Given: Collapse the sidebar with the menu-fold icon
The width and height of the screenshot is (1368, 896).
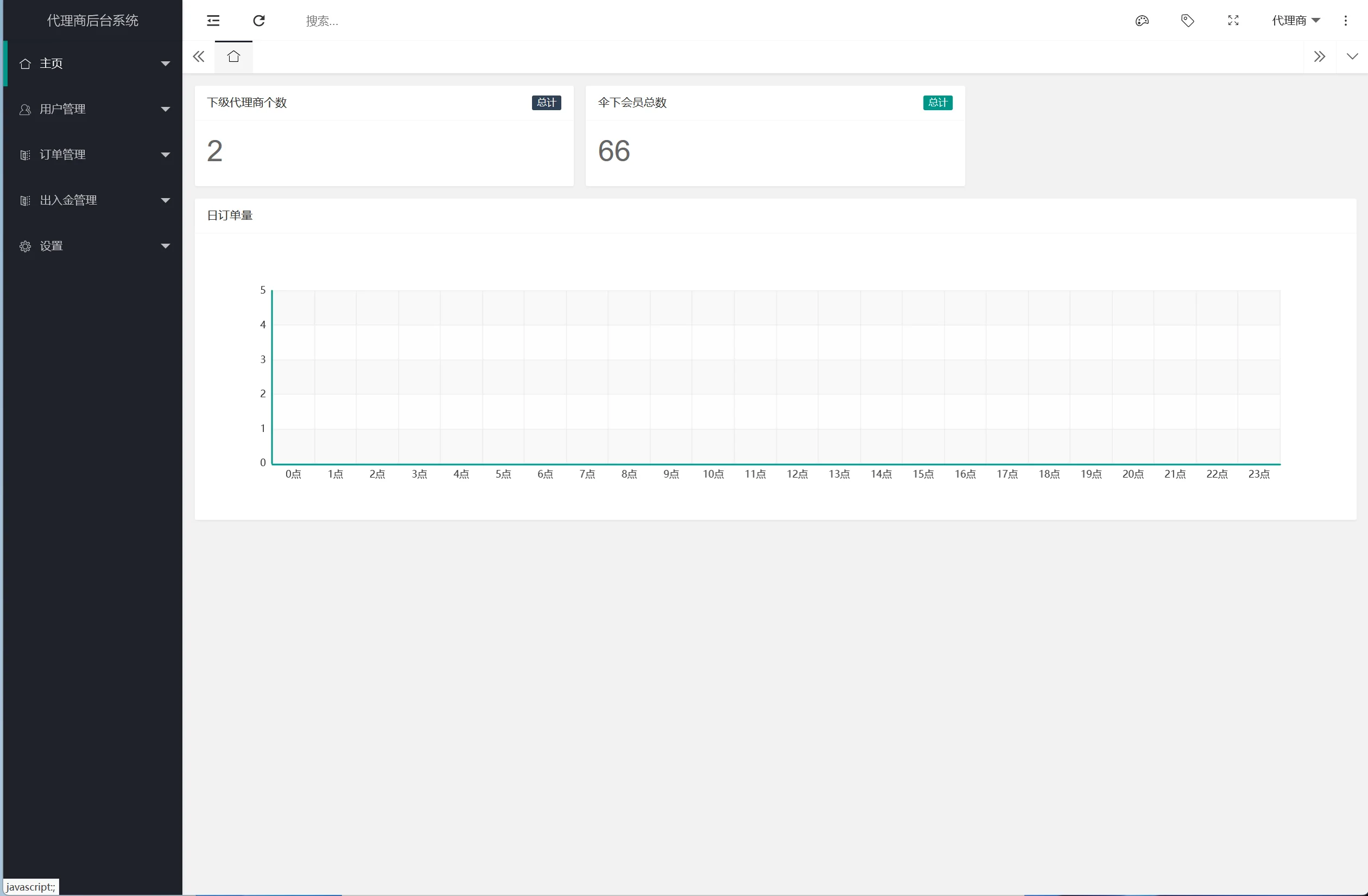Looking at the screenshot, I should 213,21.
